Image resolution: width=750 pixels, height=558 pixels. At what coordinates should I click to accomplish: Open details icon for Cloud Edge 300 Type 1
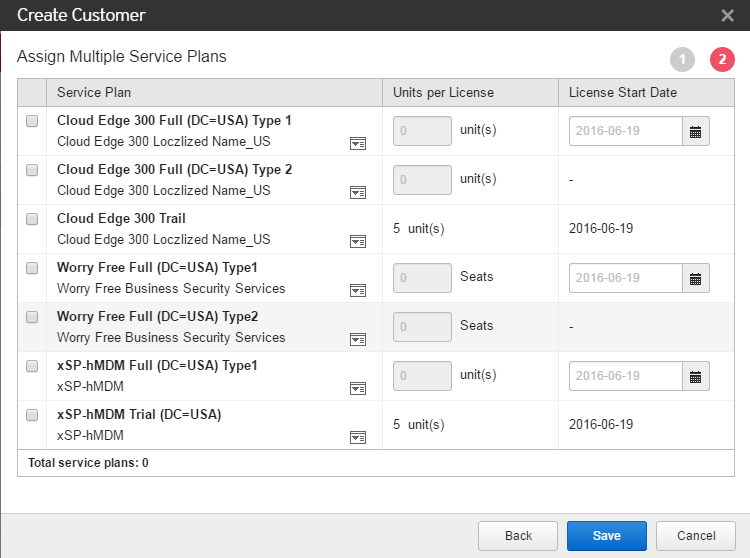[357, 144]
